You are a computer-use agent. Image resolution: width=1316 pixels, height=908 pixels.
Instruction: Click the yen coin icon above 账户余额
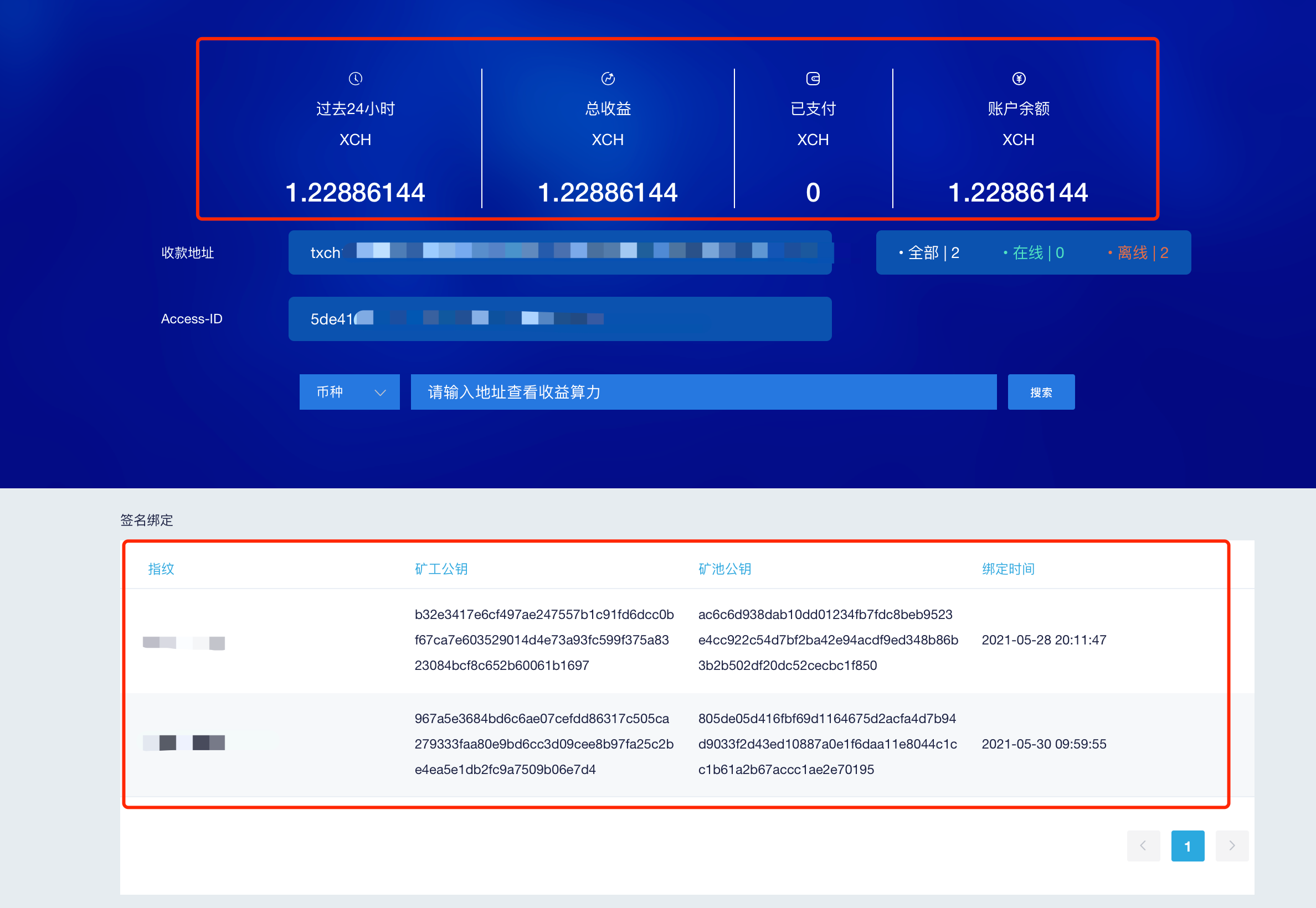click(x=1019, y=79)
